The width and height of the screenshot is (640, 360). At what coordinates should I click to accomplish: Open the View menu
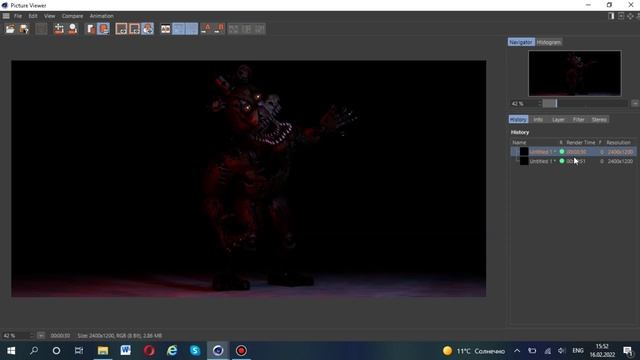pos(49,16)
